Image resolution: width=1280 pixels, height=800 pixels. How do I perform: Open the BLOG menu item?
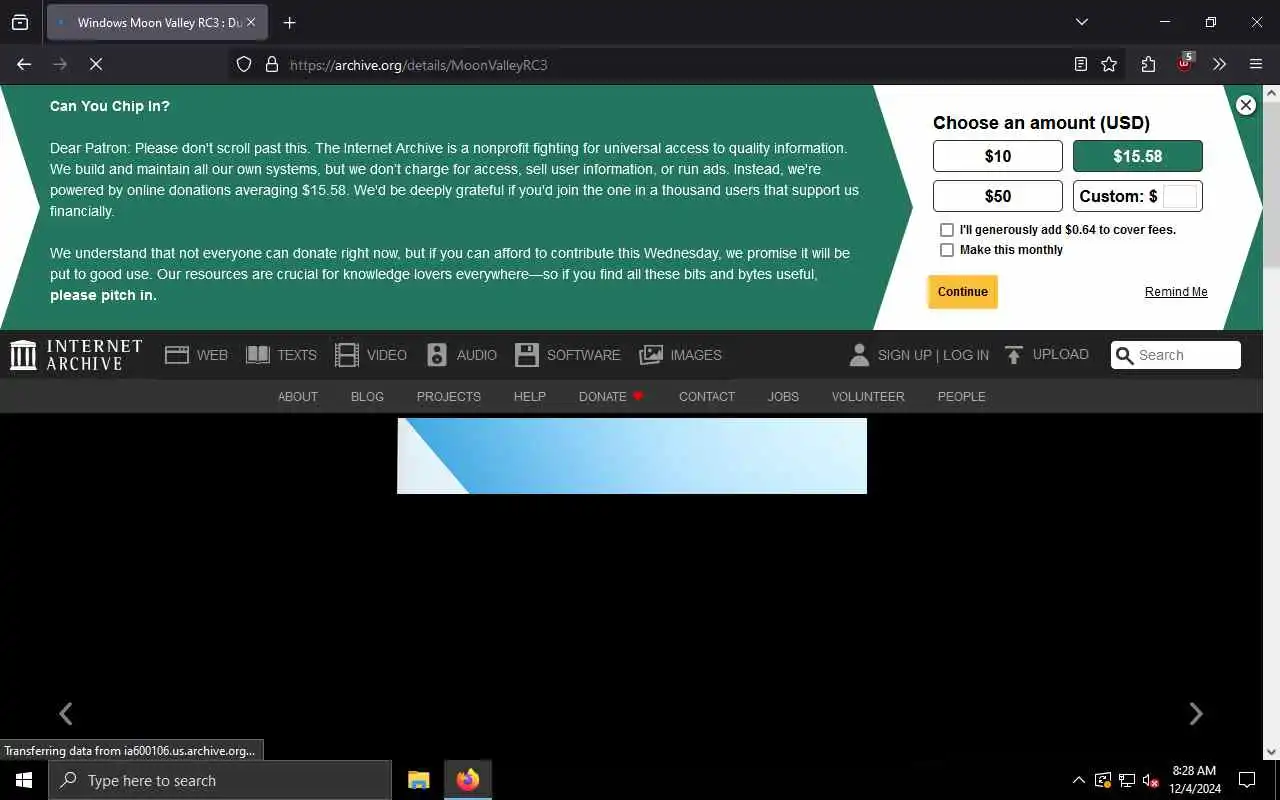[x=367, y=397]
